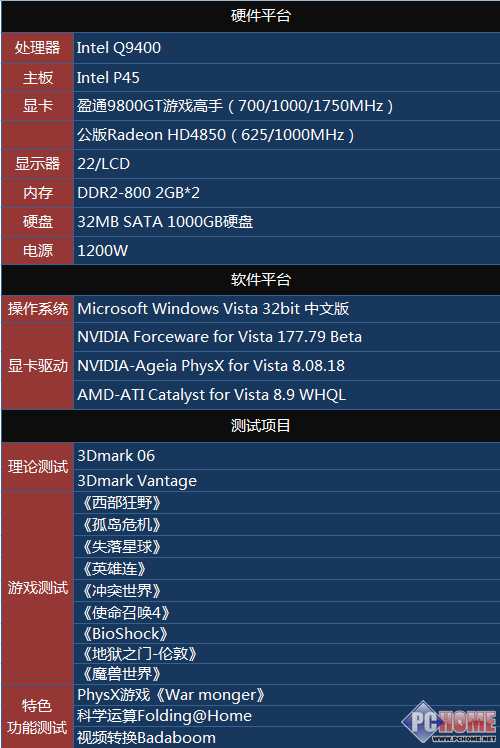
Task: Click the 《地狱之门-伦敦》 row
Action: pos(287,654)
